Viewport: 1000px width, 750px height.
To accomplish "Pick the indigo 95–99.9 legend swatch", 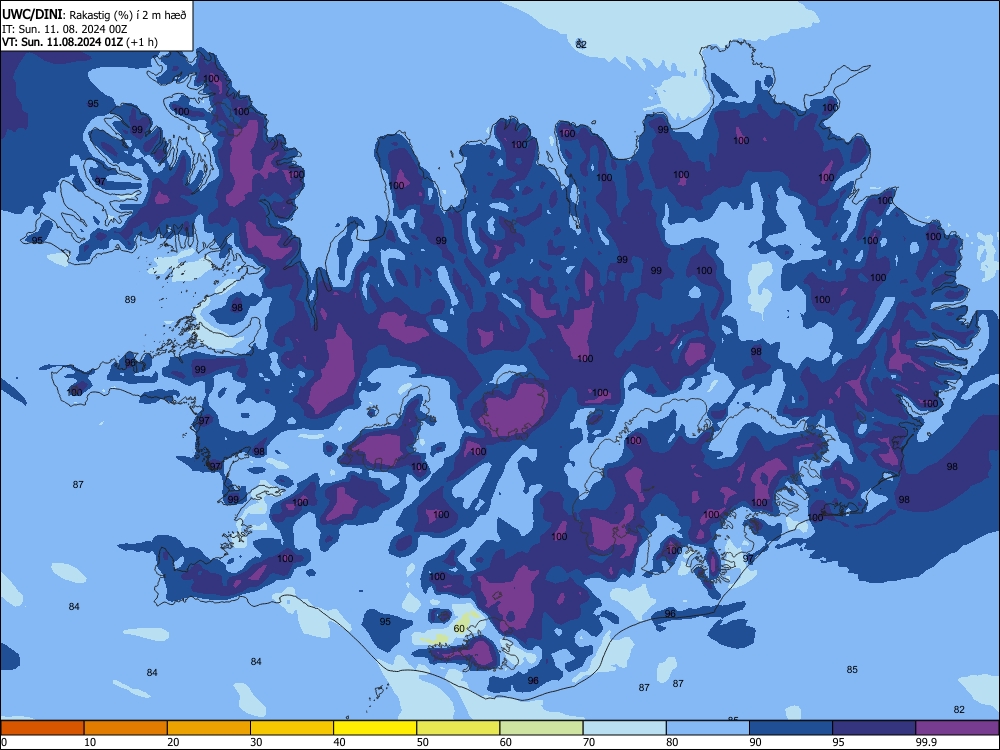I will tap(874, 728).
